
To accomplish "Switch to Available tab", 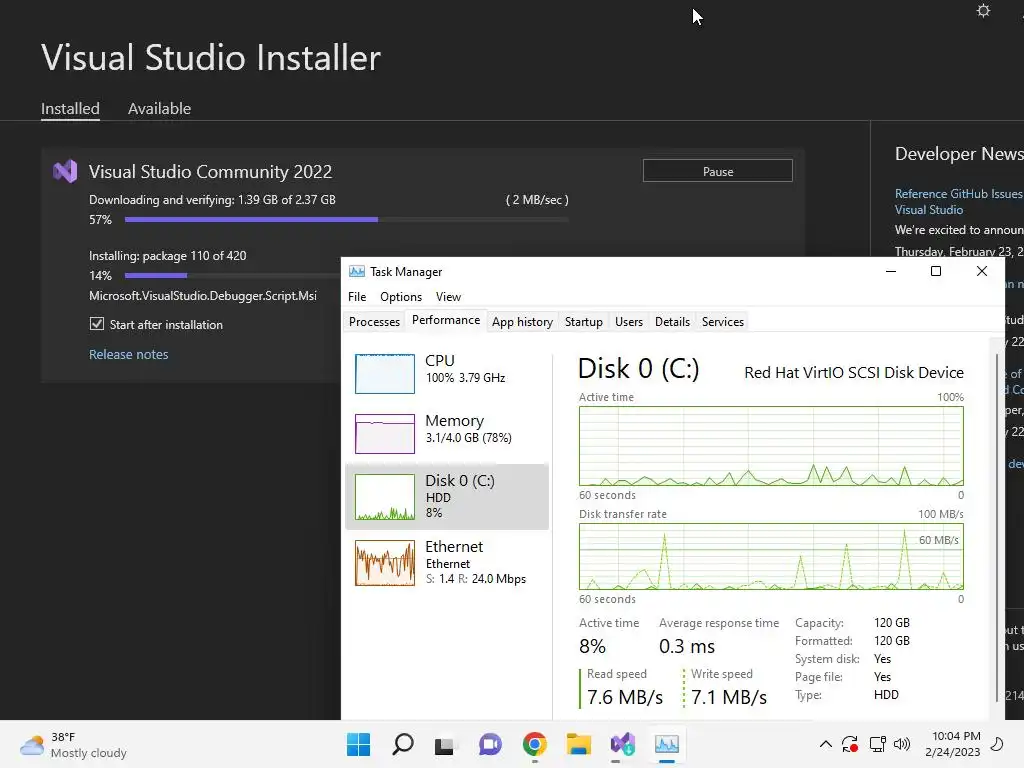I will click(159, 108).
